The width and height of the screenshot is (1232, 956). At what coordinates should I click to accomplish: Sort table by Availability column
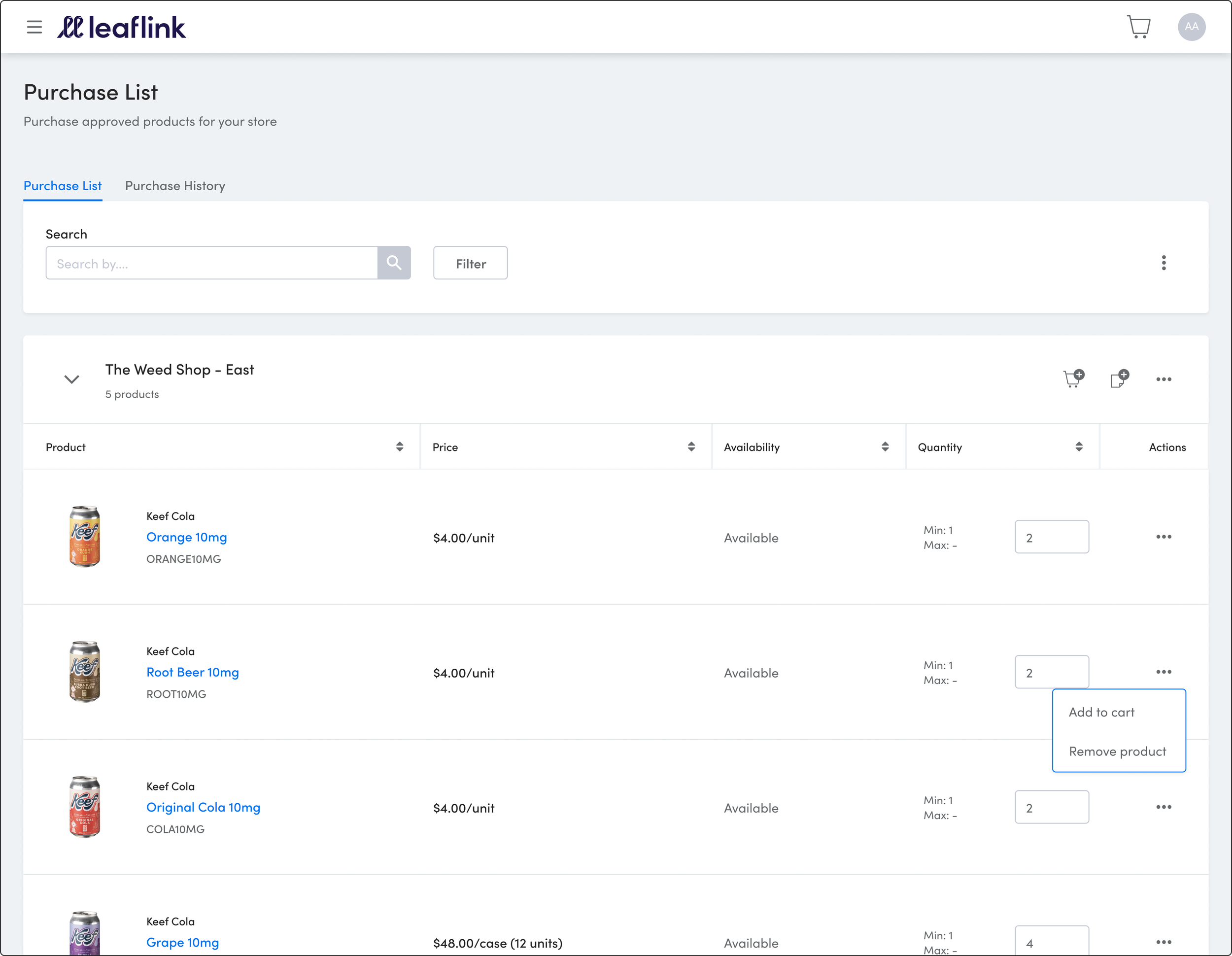click(885, 446)
